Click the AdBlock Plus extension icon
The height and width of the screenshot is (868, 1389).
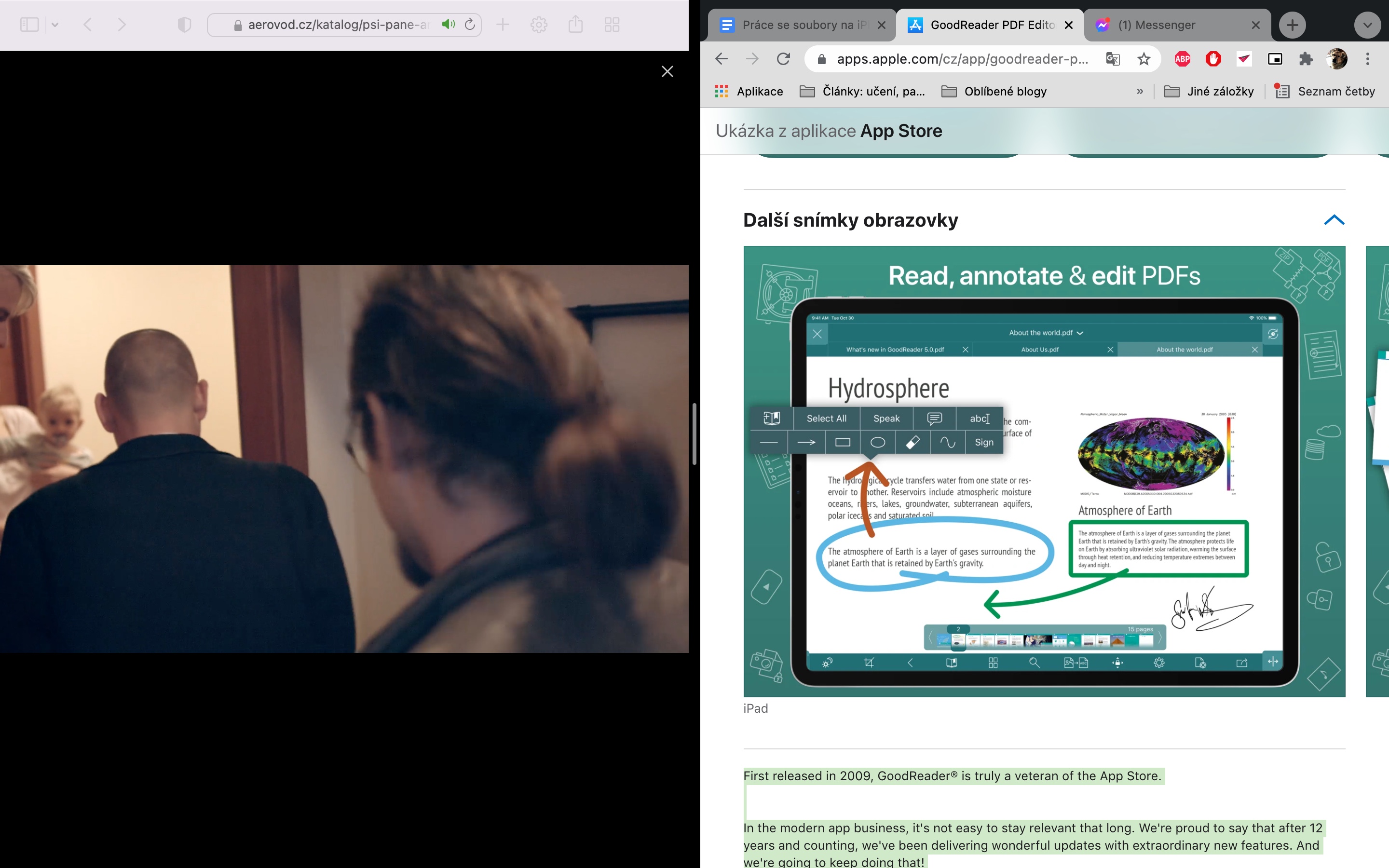(1183, 59)
